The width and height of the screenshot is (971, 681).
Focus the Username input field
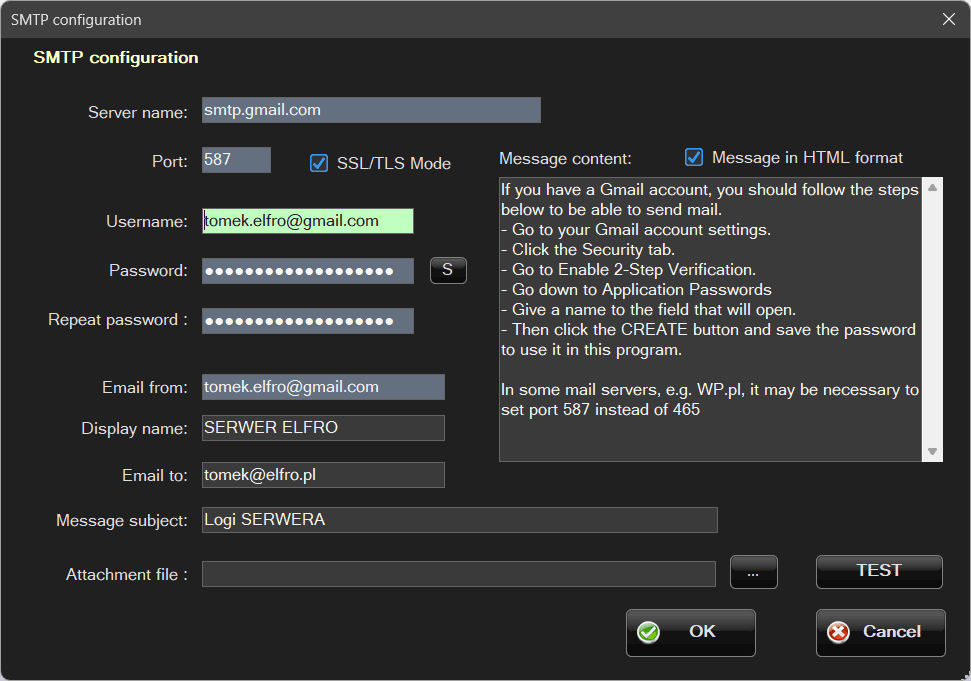[x=307, y=221]
